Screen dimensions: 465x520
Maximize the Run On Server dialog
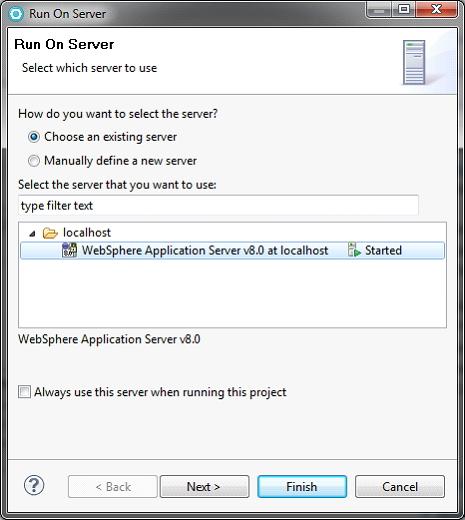click(404, 9)
